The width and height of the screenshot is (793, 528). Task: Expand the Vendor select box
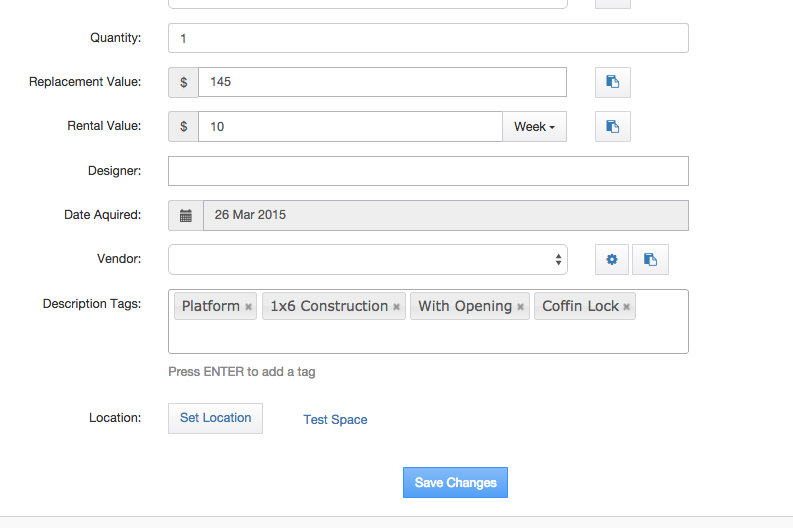368,259
